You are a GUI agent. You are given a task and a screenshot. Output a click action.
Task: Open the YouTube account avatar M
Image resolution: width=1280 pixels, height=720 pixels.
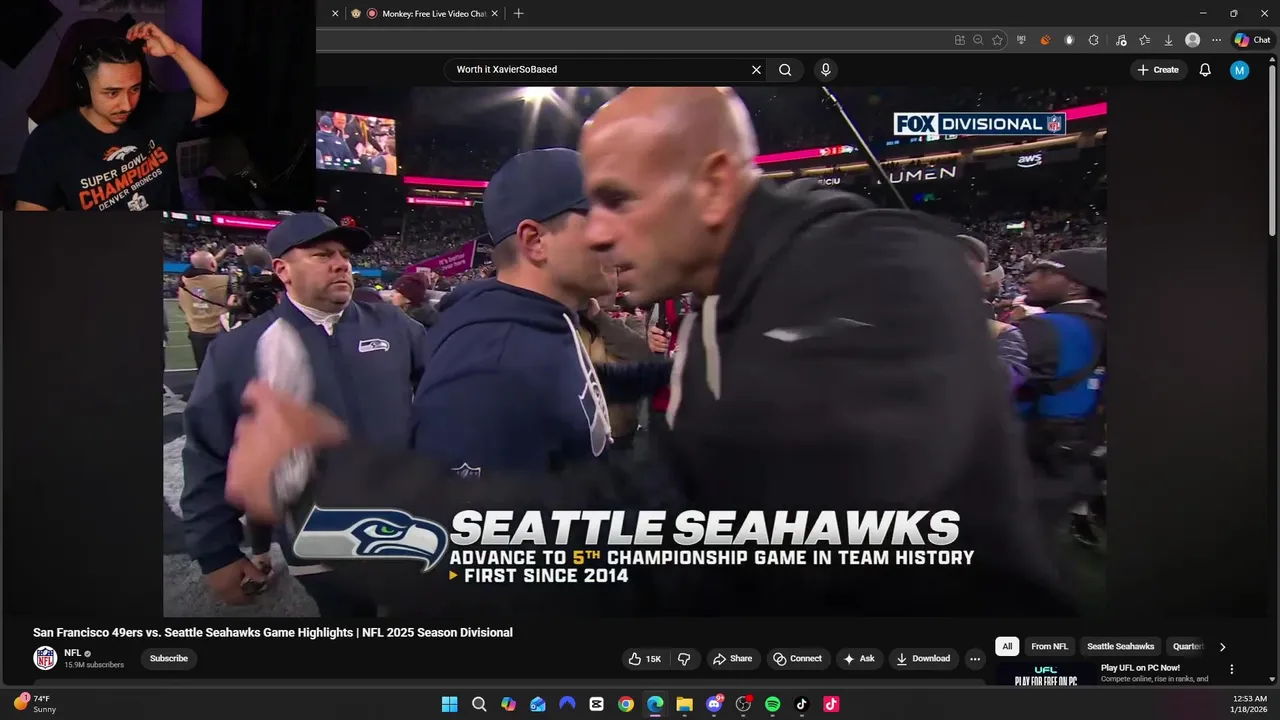1240,70
